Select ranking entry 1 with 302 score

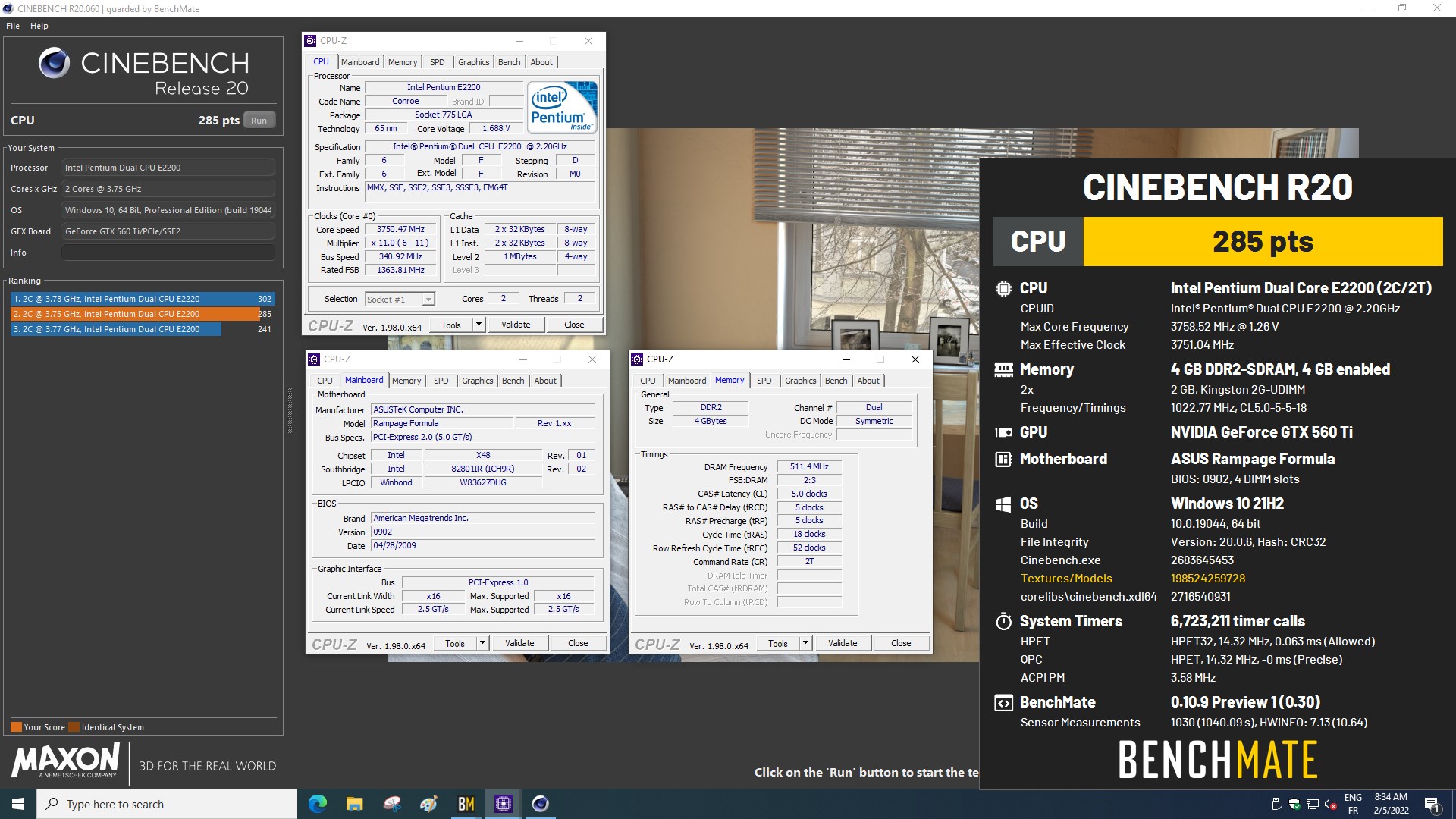click(142, 299)
